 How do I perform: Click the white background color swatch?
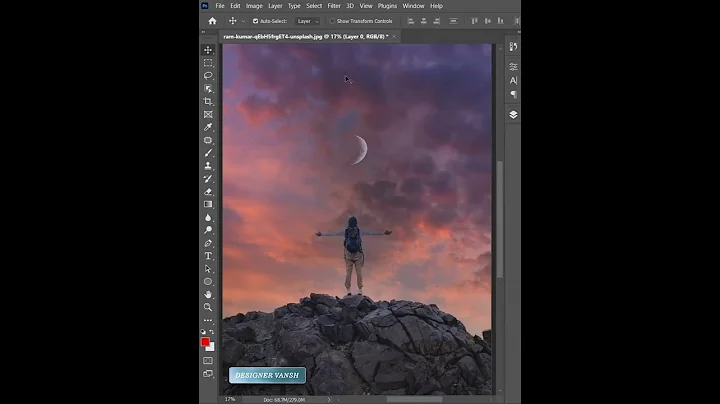pos(211,348)
